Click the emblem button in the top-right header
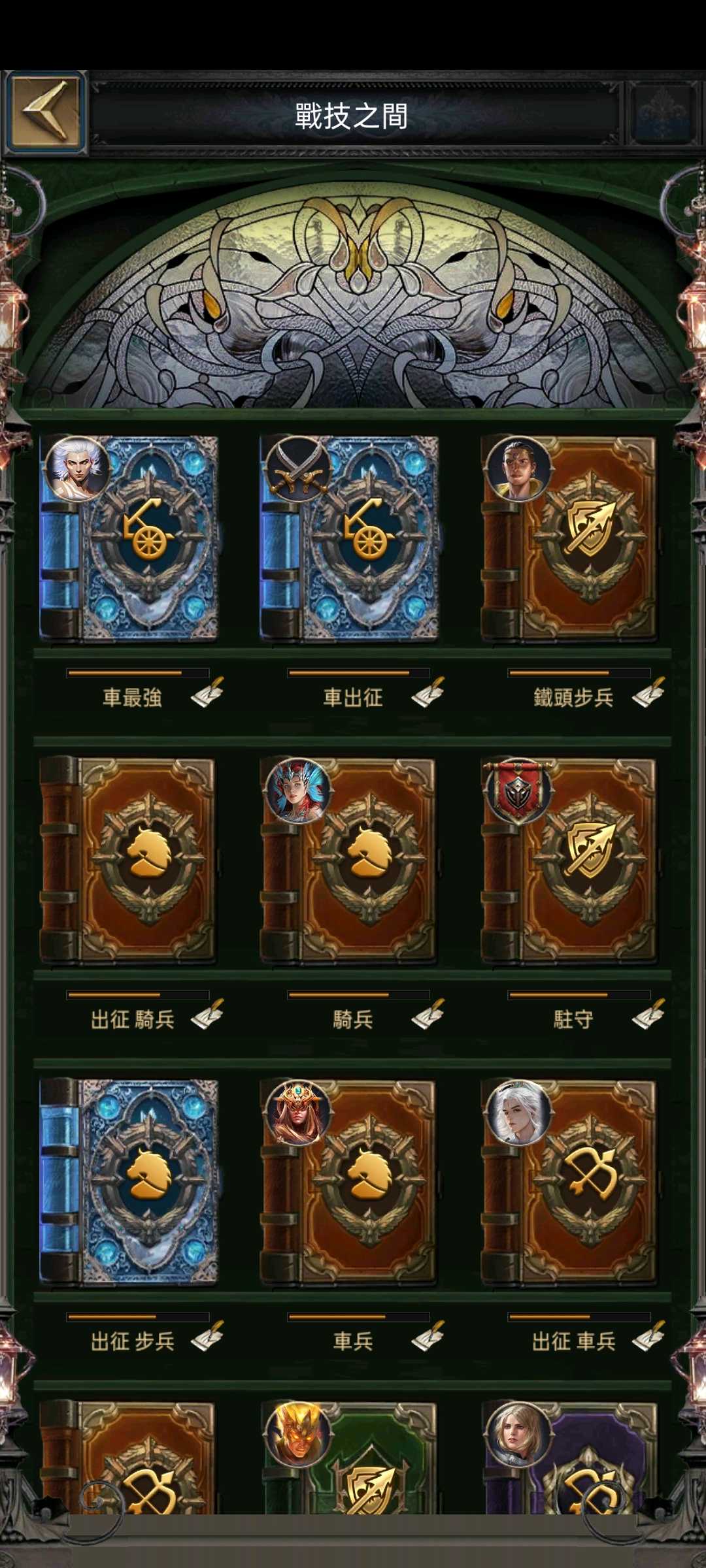The height and width of the screenshot is (1568, 706). point(664,112)
